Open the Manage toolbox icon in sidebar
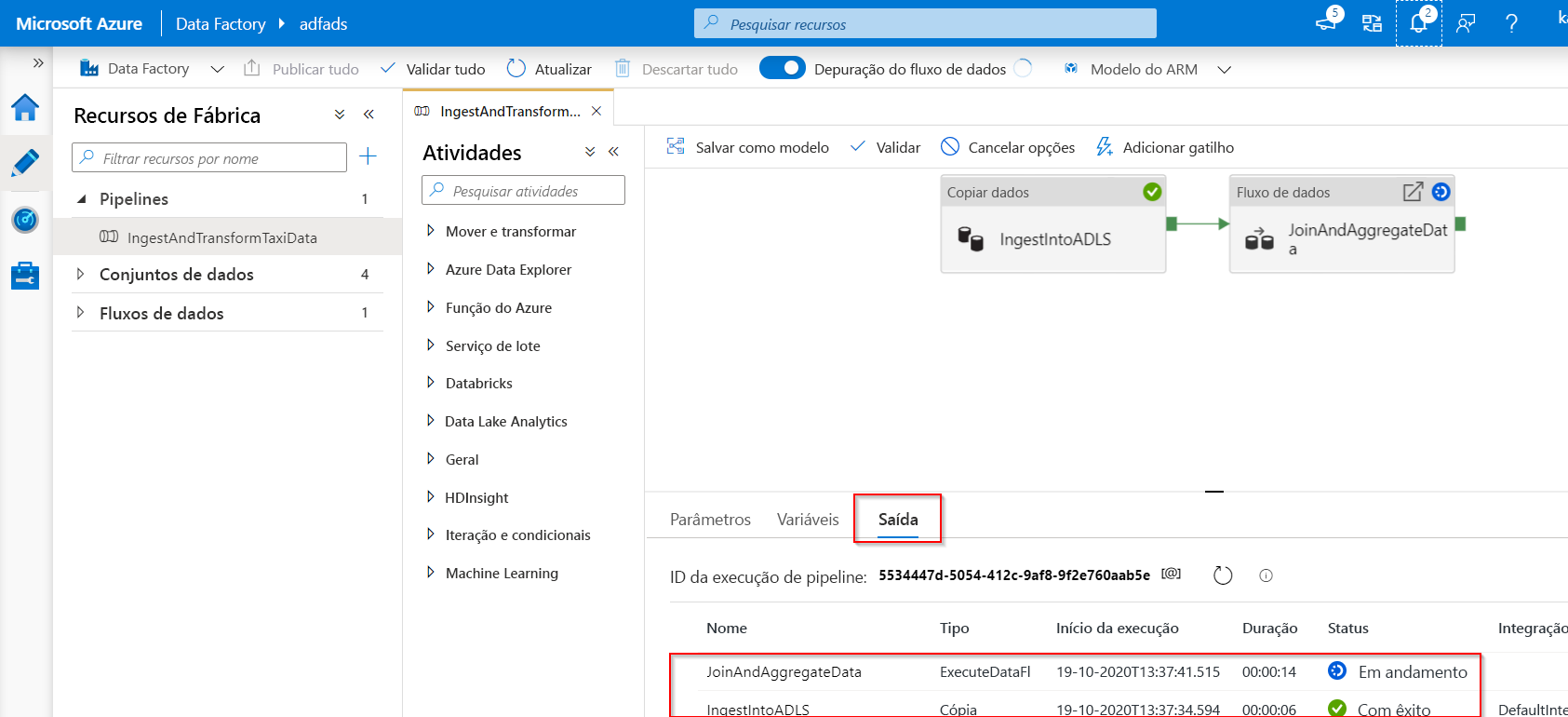The width and height of the screenshot is (1568, 717). [25, 276]
